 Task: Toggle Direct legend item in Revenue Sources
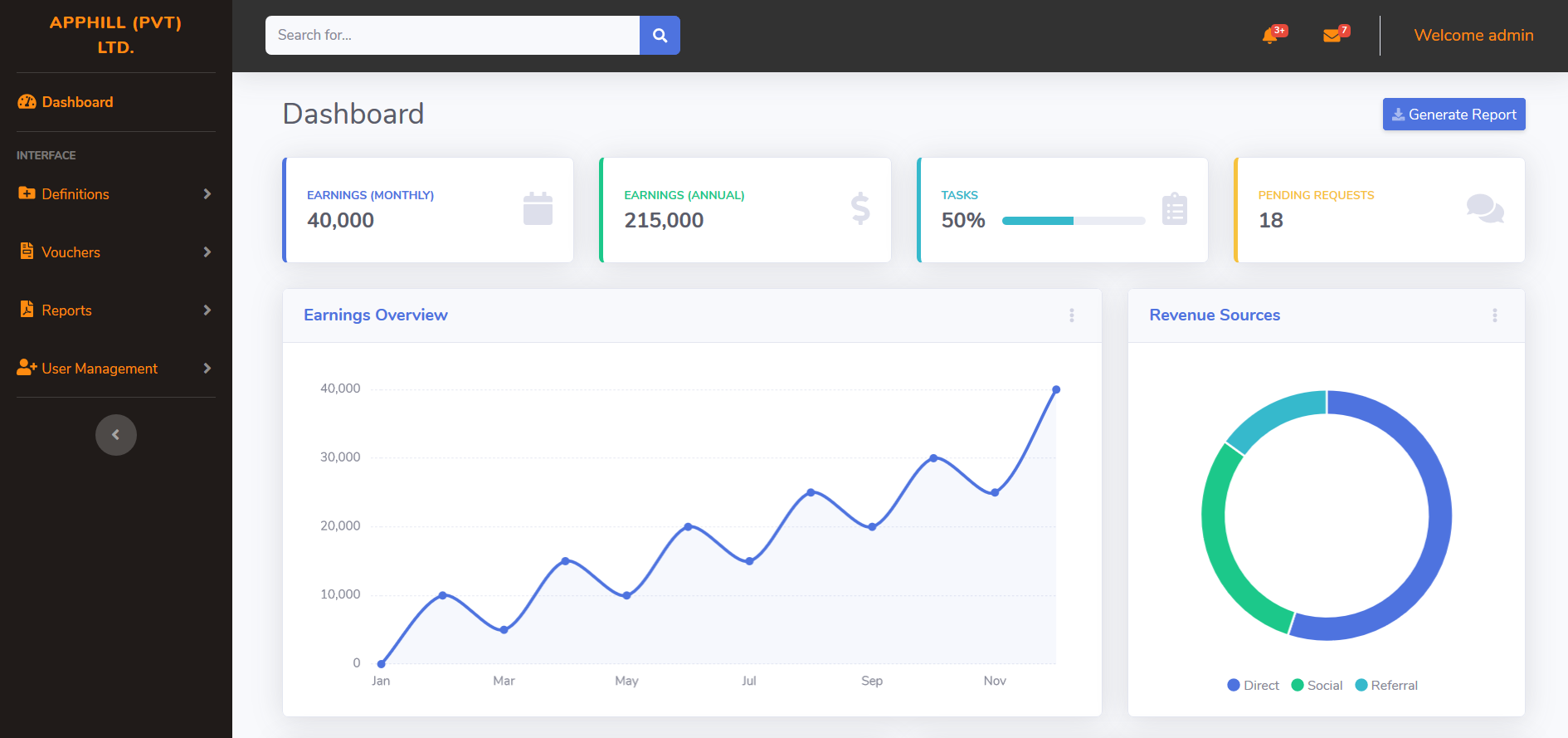[1253, 685]
